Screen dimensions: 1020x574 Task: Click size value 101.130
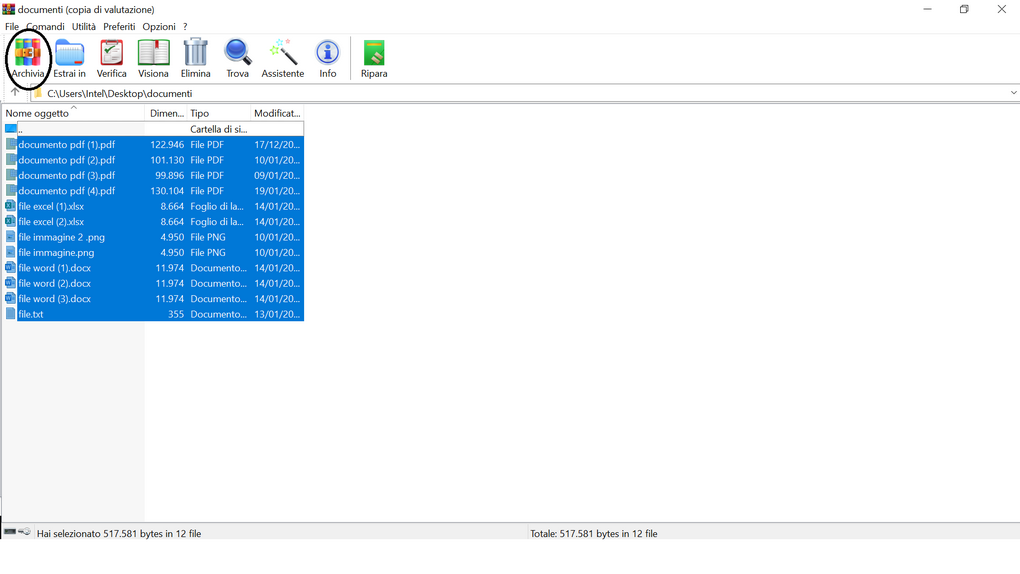(x=167, y=159)
